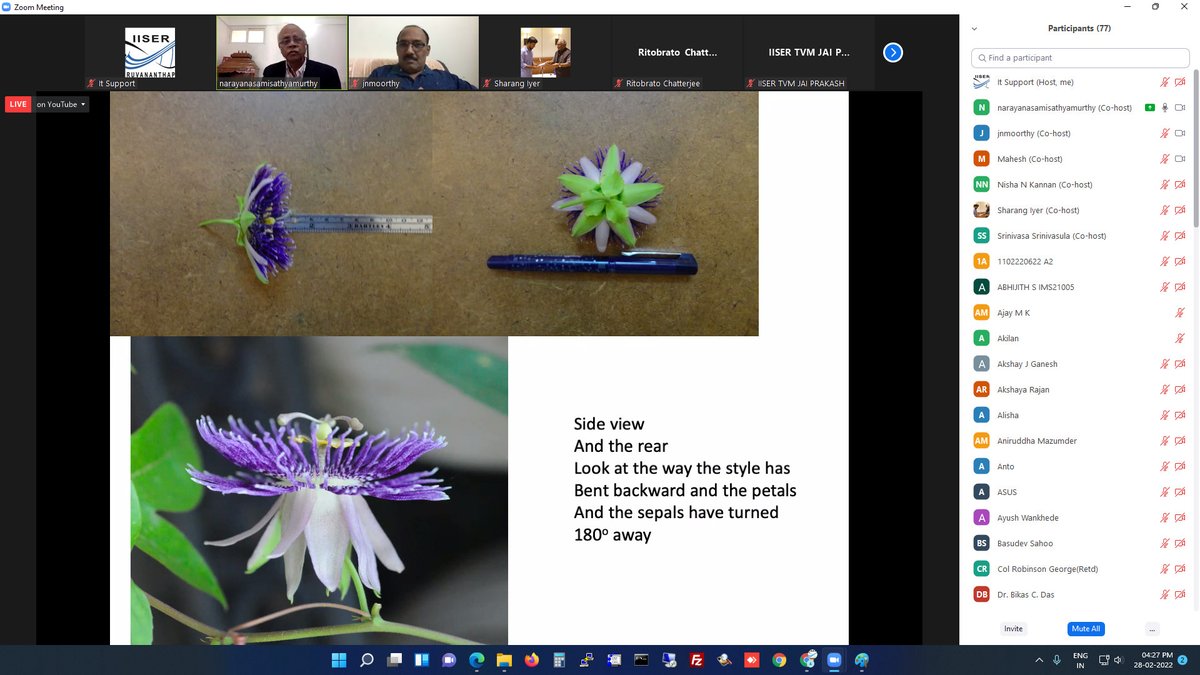
Task: Click the blue Zoom app icon in the taskbar
Action: pos(833,660)
